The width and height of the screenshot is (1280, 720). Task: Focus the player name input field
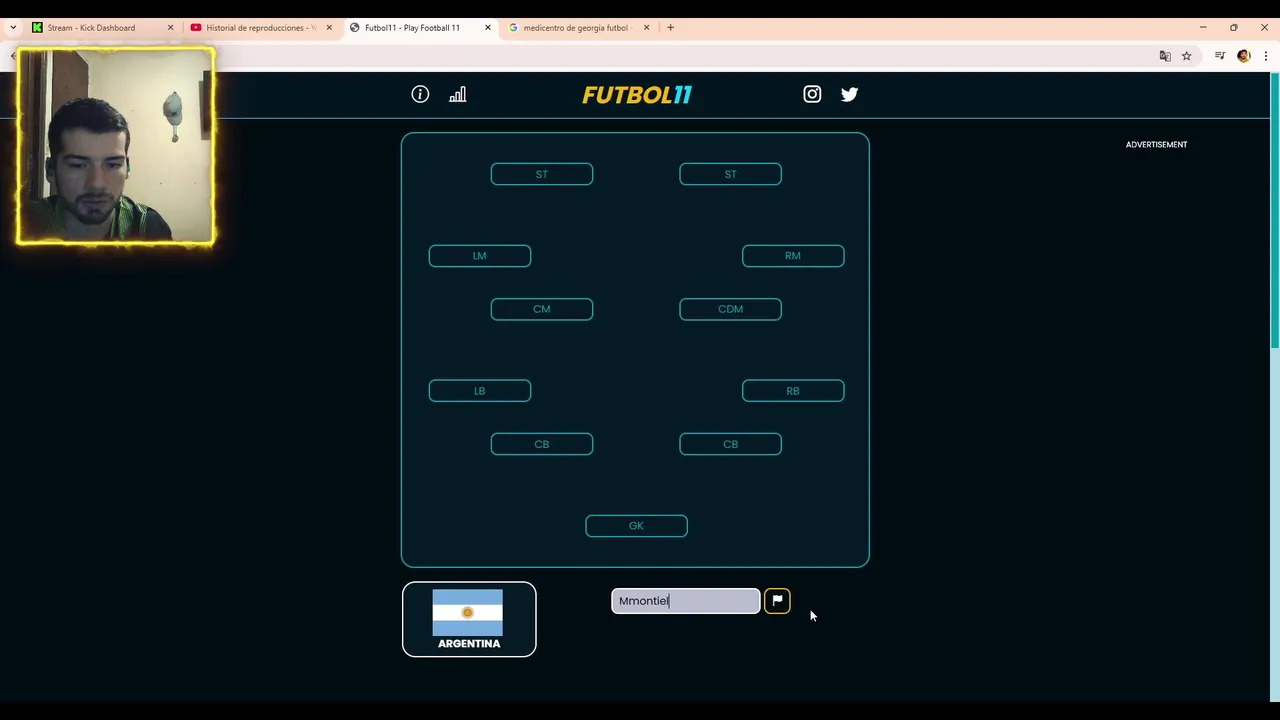(x=686, y=601)
